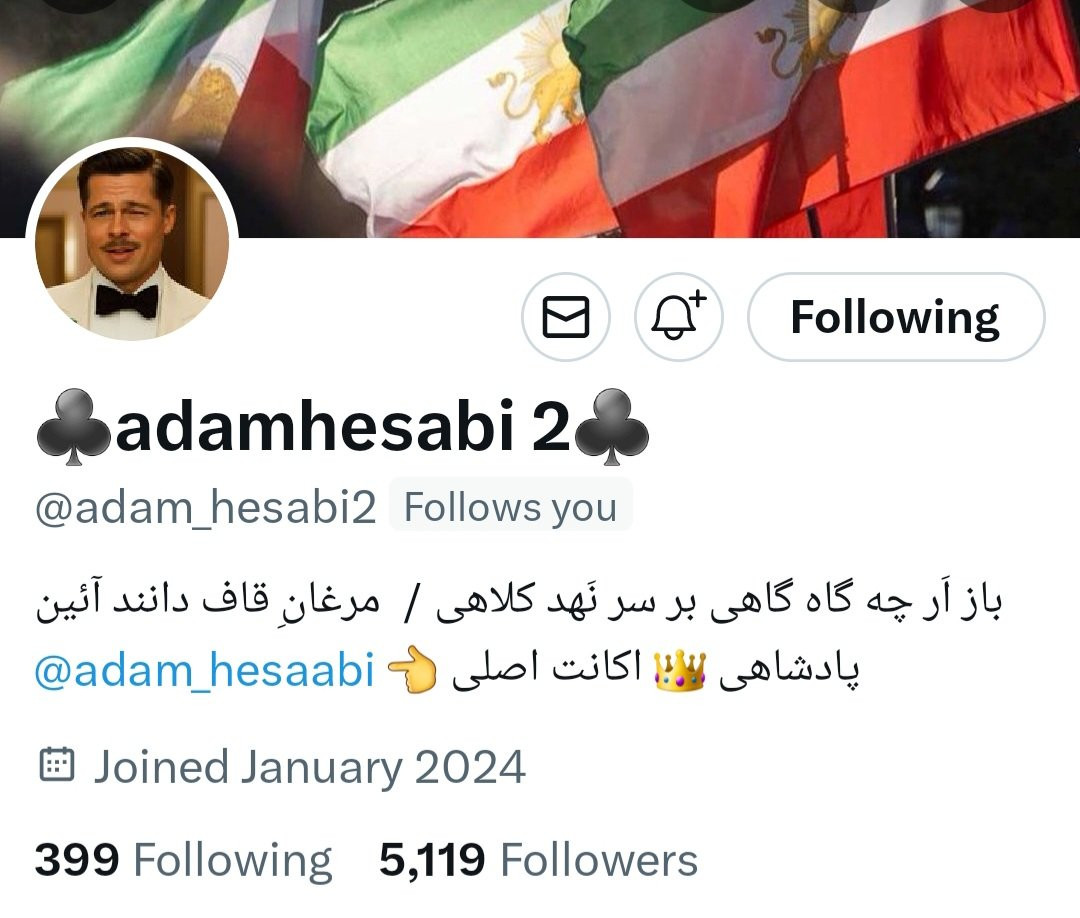Open the direct message envelope icon
Image resolution: width=1080 pixels, height=918 pixels.
click(x=565, y=317)
